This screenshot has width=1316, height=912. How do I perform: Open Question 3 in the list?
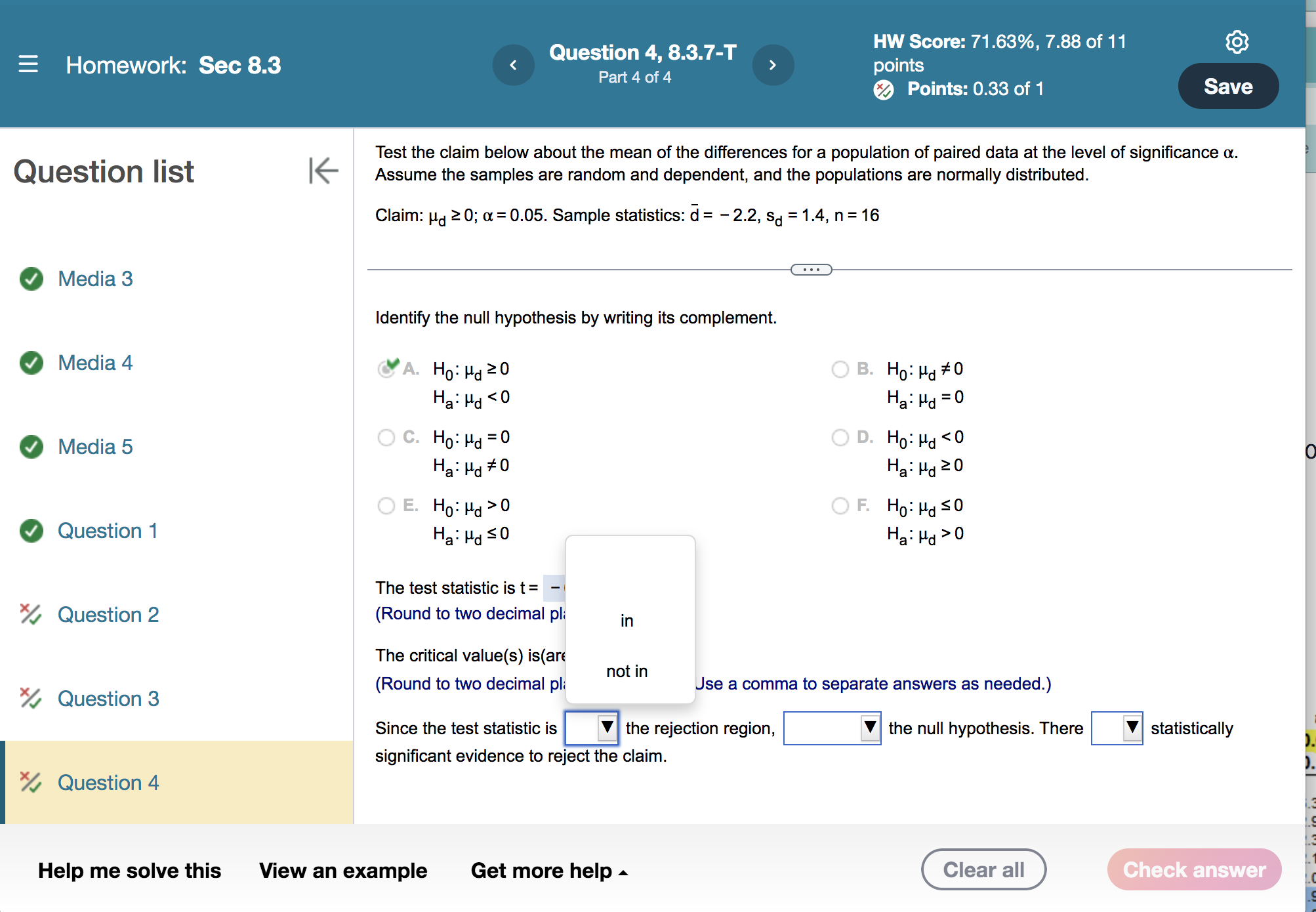tap(108, 699)
